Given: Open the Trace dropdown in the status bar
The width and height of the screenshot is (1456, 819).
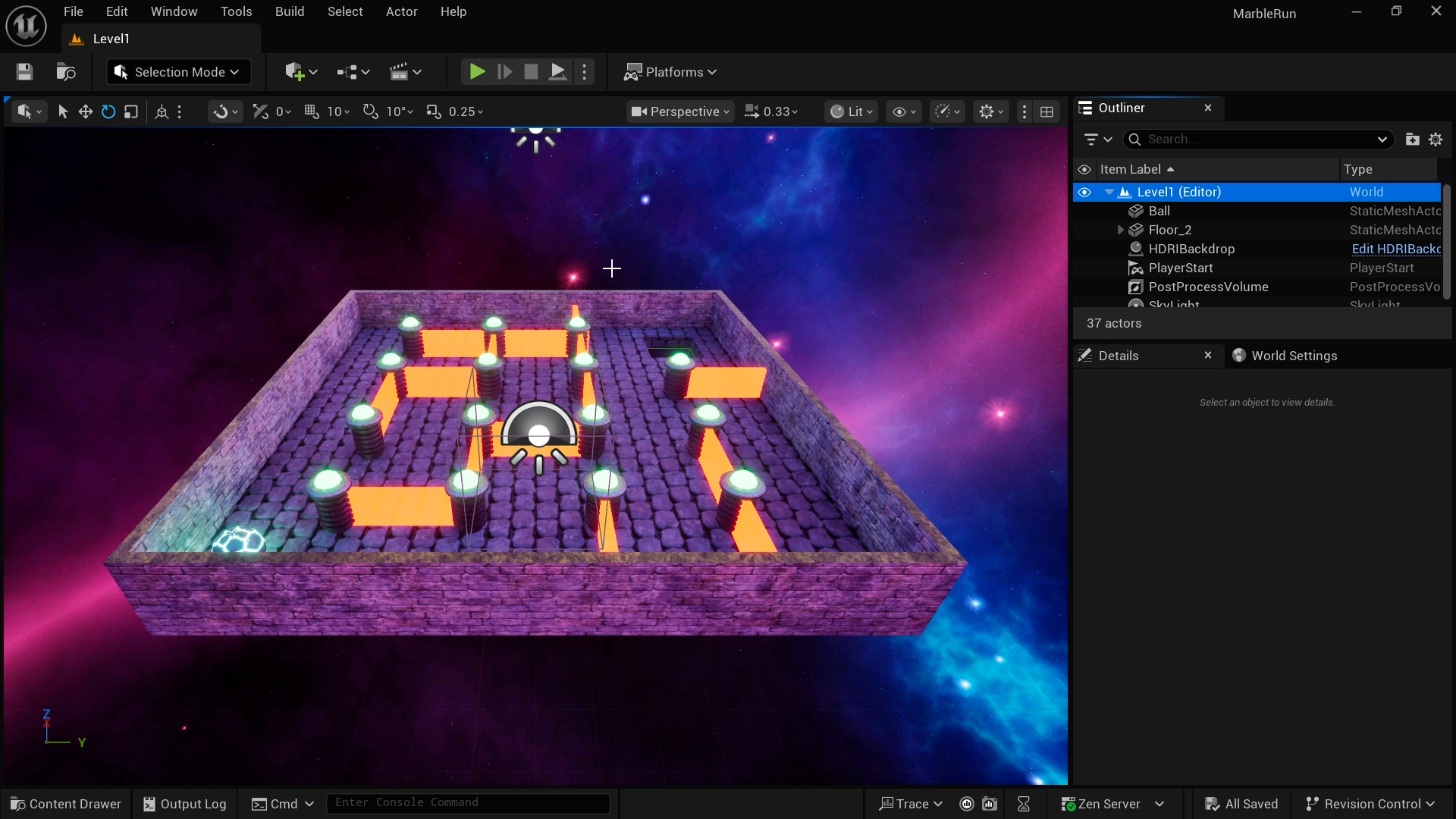Looking at the screenshot, I should click(x=911, y=804).
